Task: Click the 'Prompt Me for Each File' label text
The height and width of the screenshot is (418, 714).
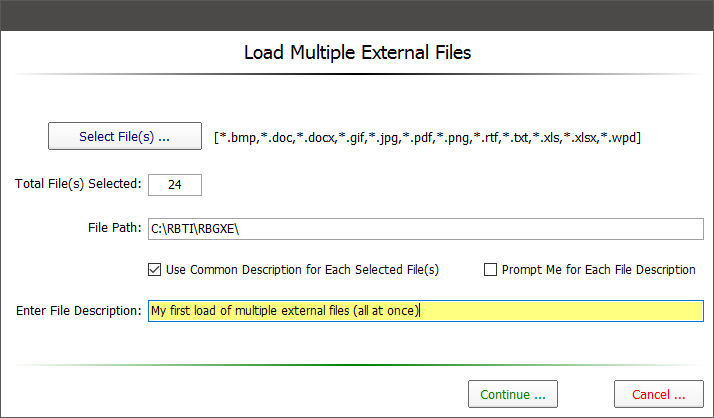Action: tap(598, 269)
